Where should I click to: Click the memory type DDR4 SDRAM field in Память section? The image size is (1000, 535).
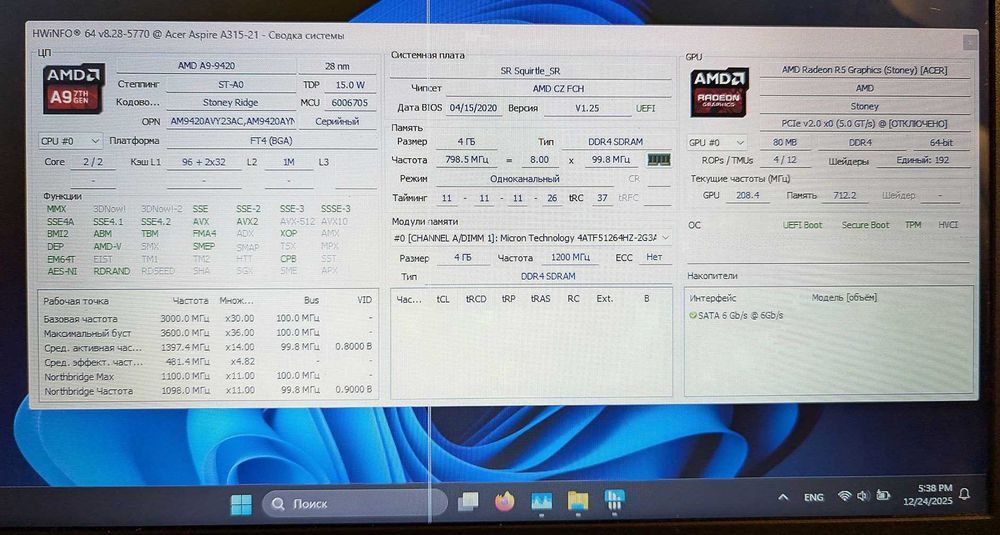point(617,142)
